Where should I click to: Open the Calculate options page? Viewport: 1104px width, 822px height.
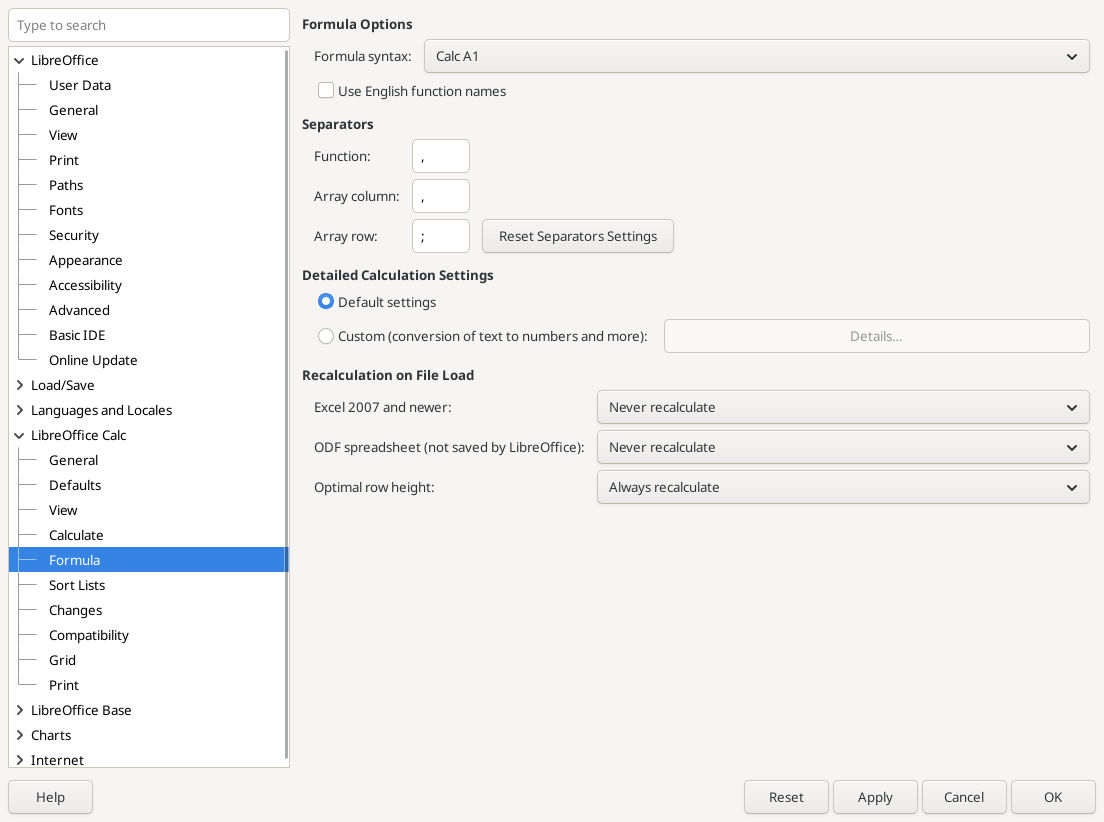(76, 535)
